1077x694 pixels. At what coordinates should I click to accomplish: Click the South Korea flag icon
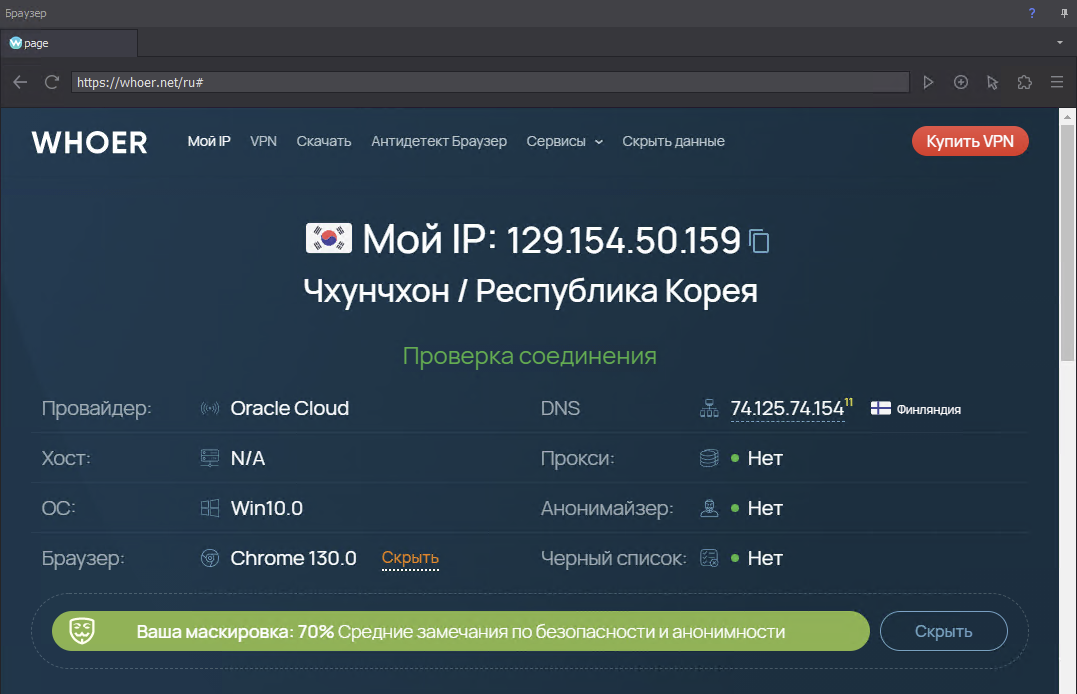[329, 238]
